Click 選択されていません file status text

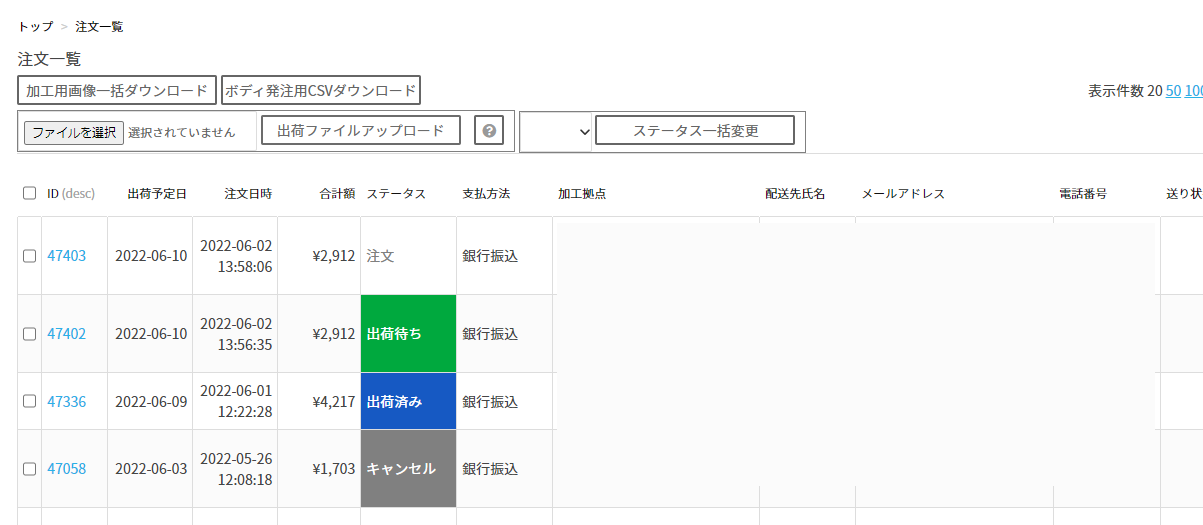click(x=182, y=132)
